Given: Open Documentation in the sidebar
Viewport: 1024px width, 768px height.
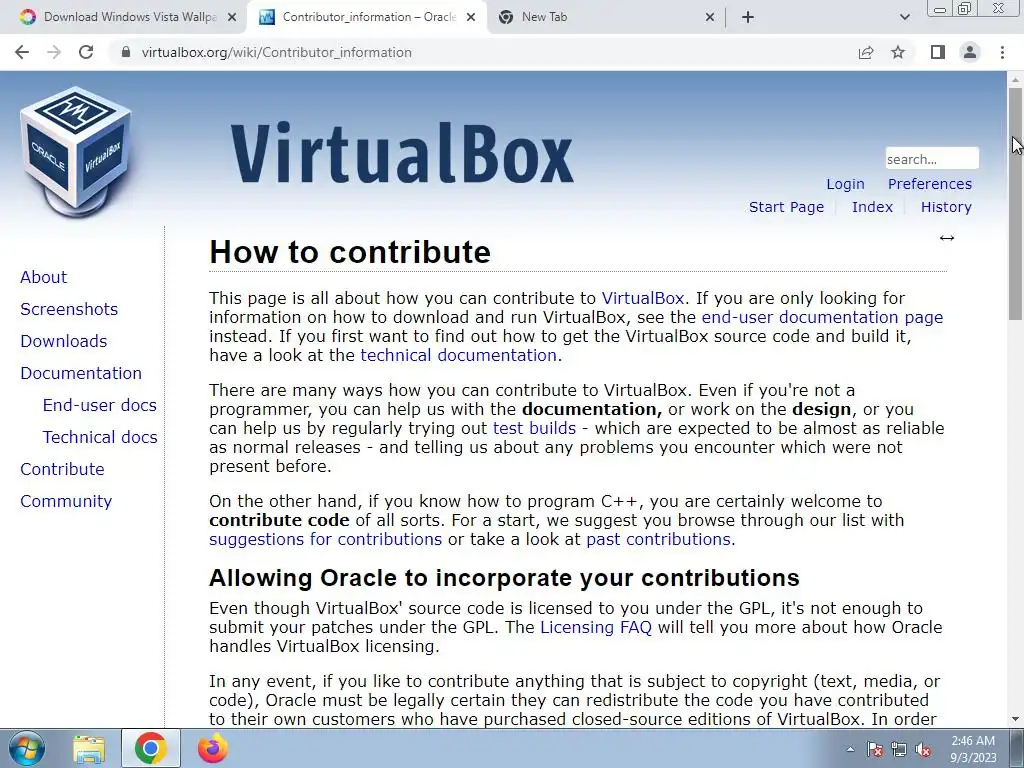Looking at the screenshot, I should pos(81,373).
